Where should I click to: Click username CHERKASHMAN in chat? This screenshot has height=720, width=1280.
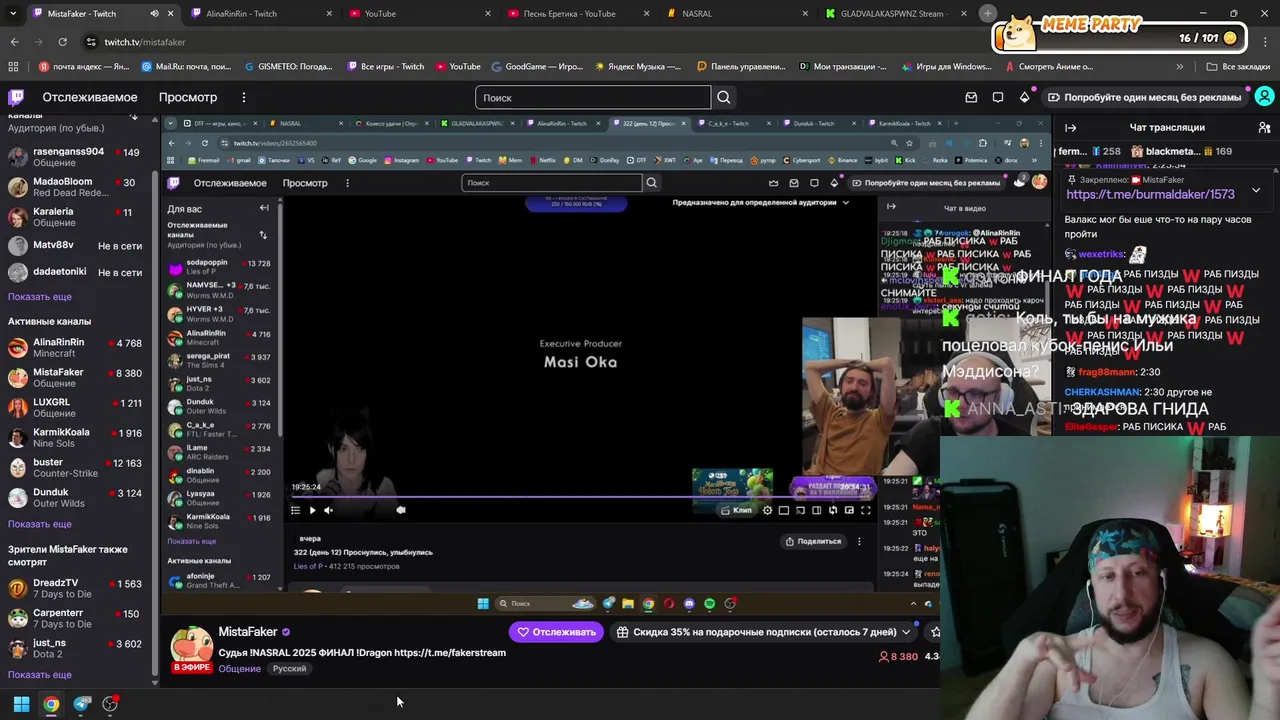1102,392
